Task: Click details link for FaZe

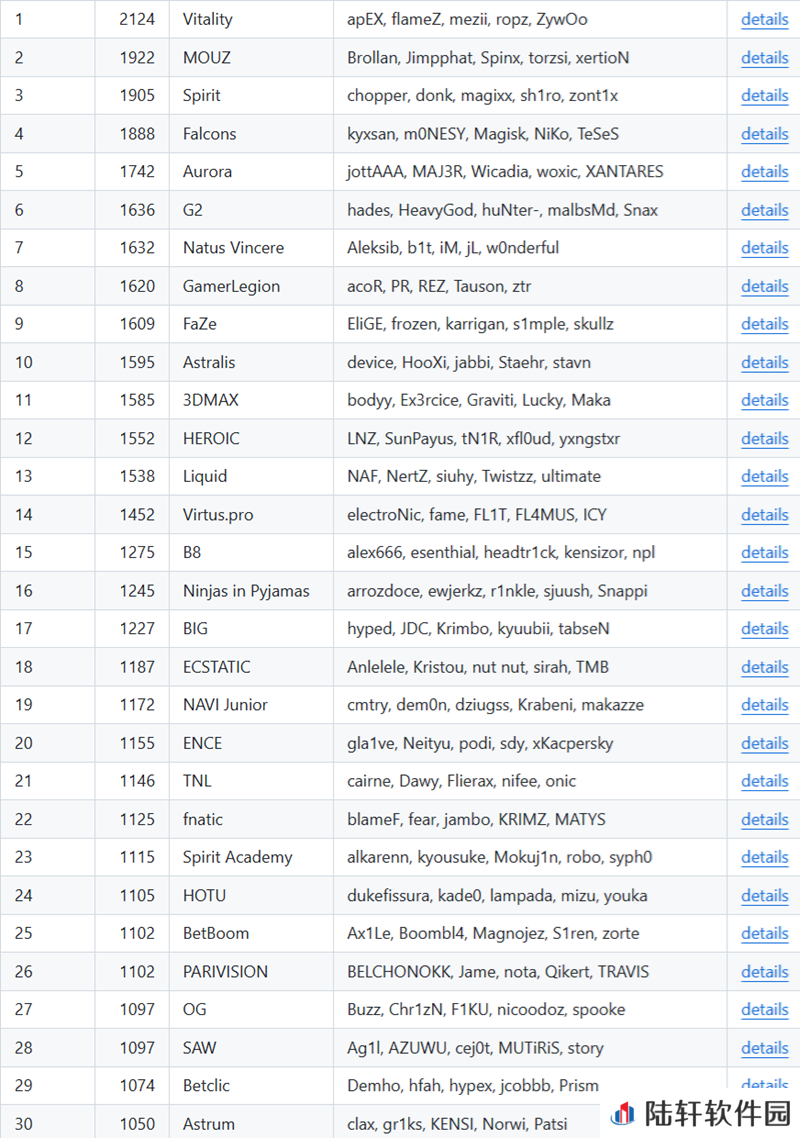Action: click(x=764, y=324)
